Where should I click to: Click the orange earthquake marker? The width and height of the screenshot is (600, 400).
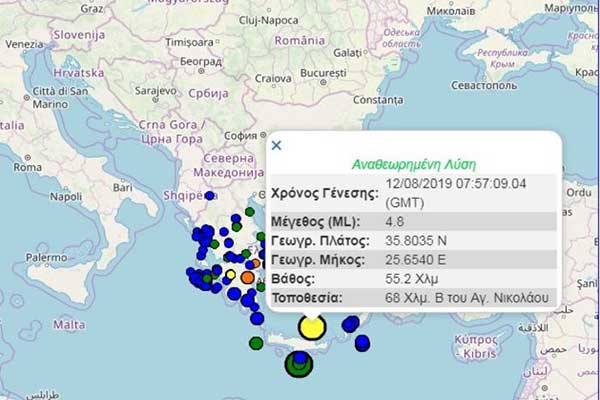click(x=247, y=276)
